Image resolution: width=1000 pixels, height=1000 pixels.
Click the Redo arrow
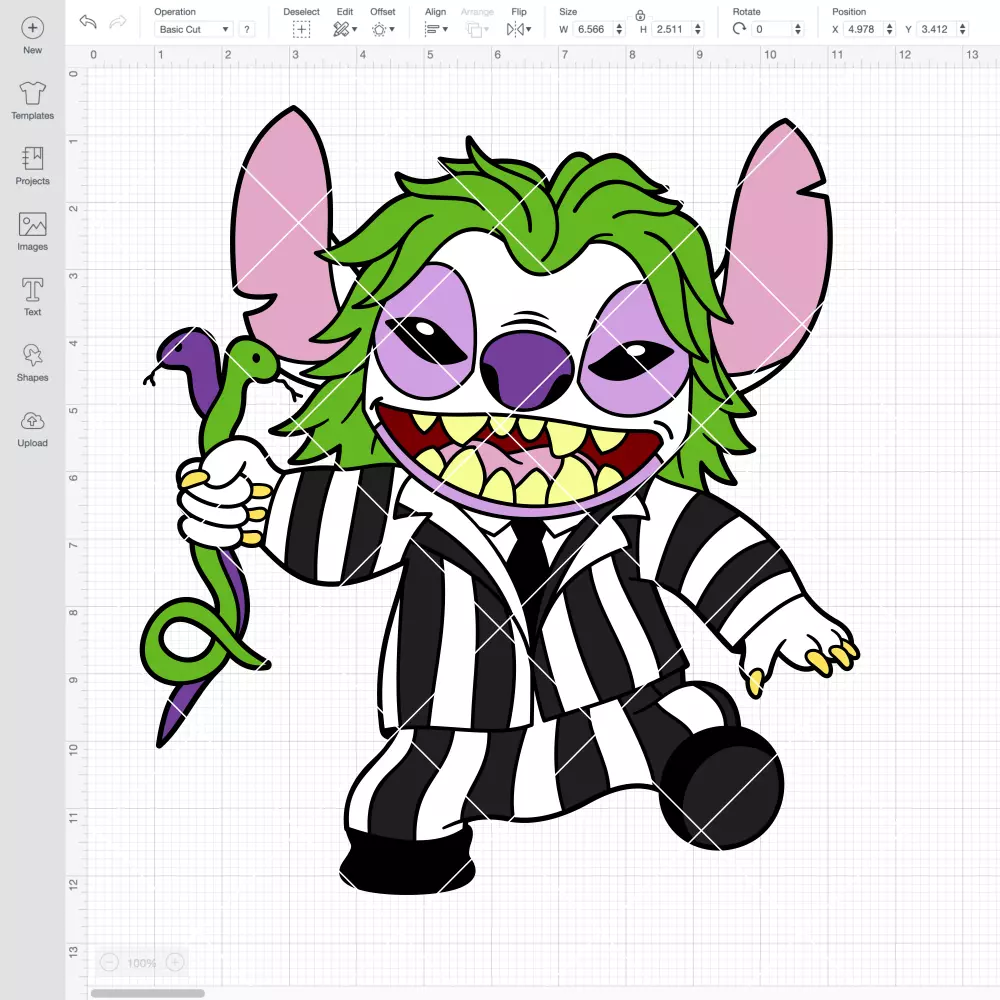click(118, 22)
